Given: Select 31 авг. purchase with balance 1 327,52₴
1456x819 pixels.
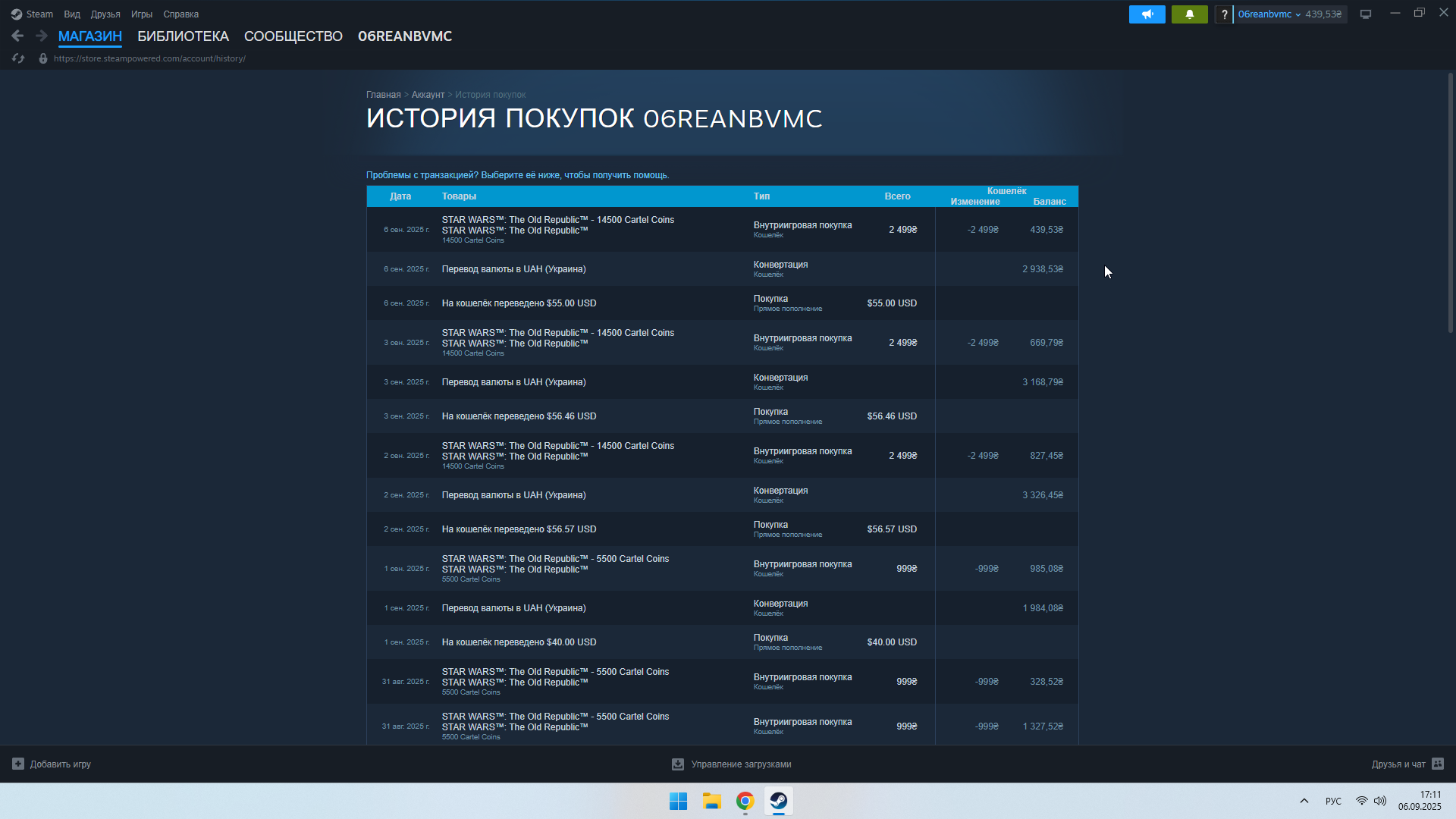Looking at the screenshot, I should click(x=722, y=724).
